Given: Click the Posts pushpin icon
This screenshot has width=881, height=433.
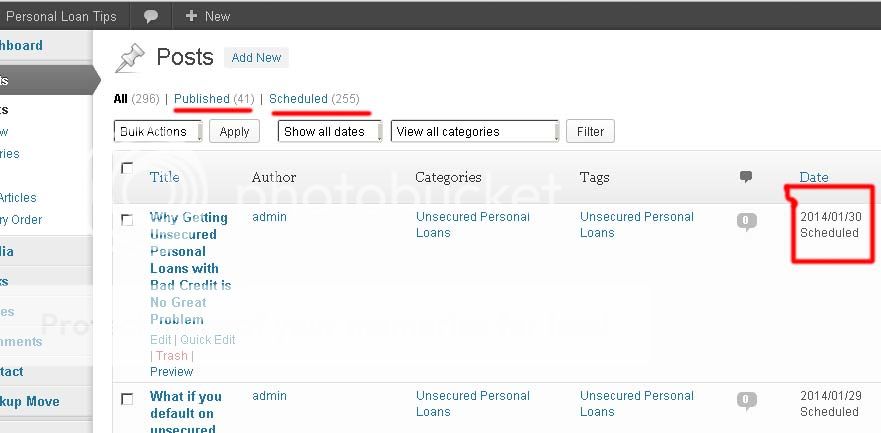Looking at the screenshot, I should click(130, 58).
